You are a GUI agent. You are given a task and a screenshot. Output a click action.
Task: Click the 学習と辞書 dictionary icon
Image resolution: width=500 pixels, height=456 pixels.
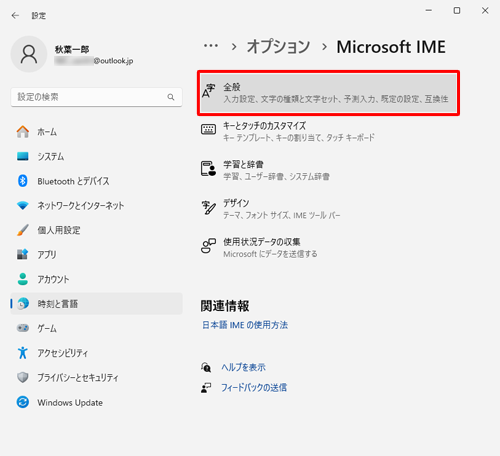click(x=208, y=168)
